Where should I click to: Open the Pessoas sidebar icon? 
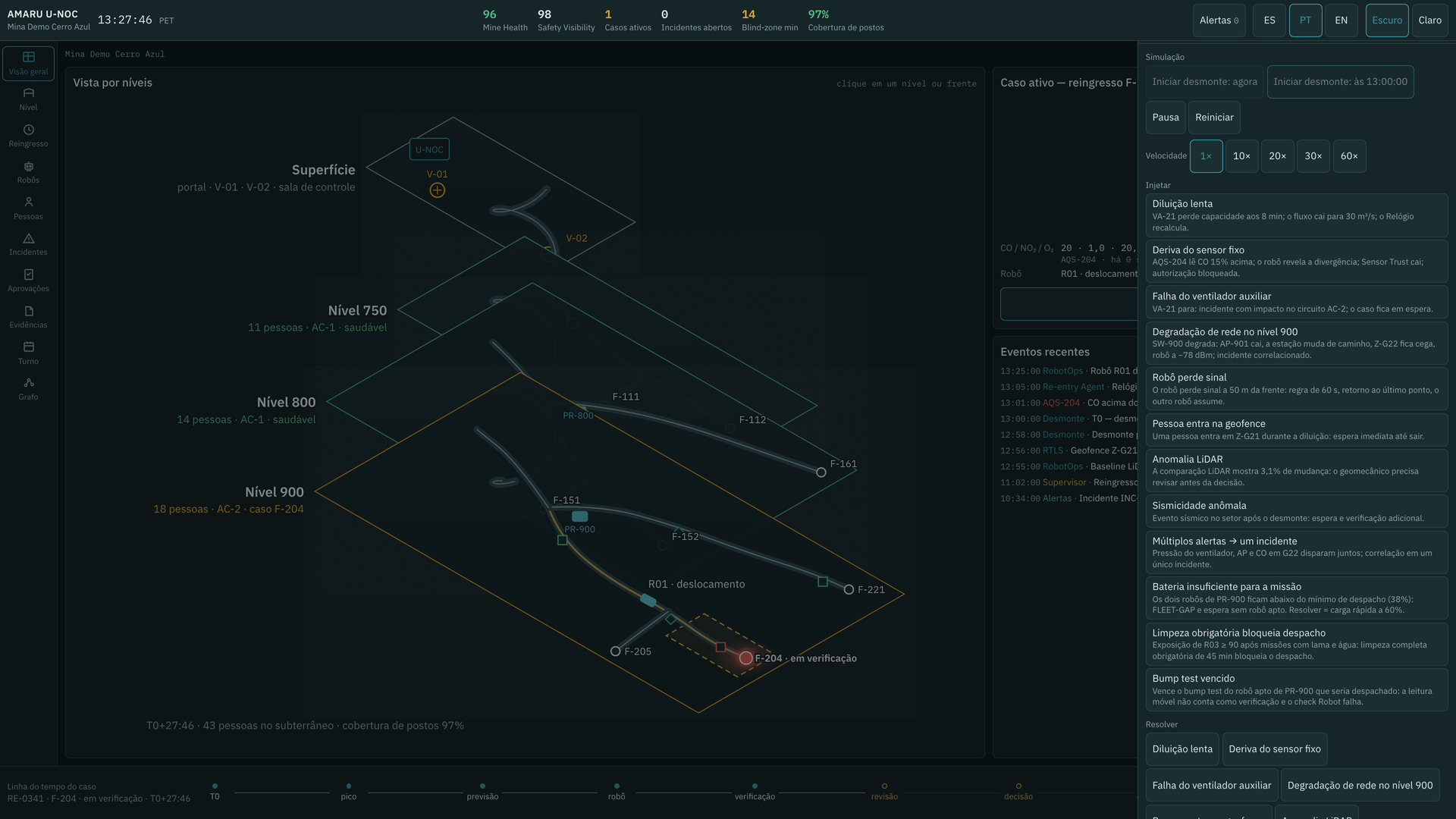click(x=28, y=209)
